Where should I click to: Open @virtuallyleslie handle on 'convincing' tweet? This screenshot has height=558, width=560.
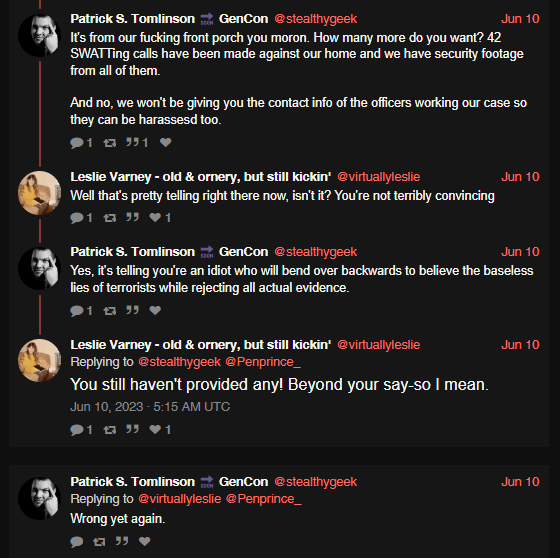tap(379, 176)
